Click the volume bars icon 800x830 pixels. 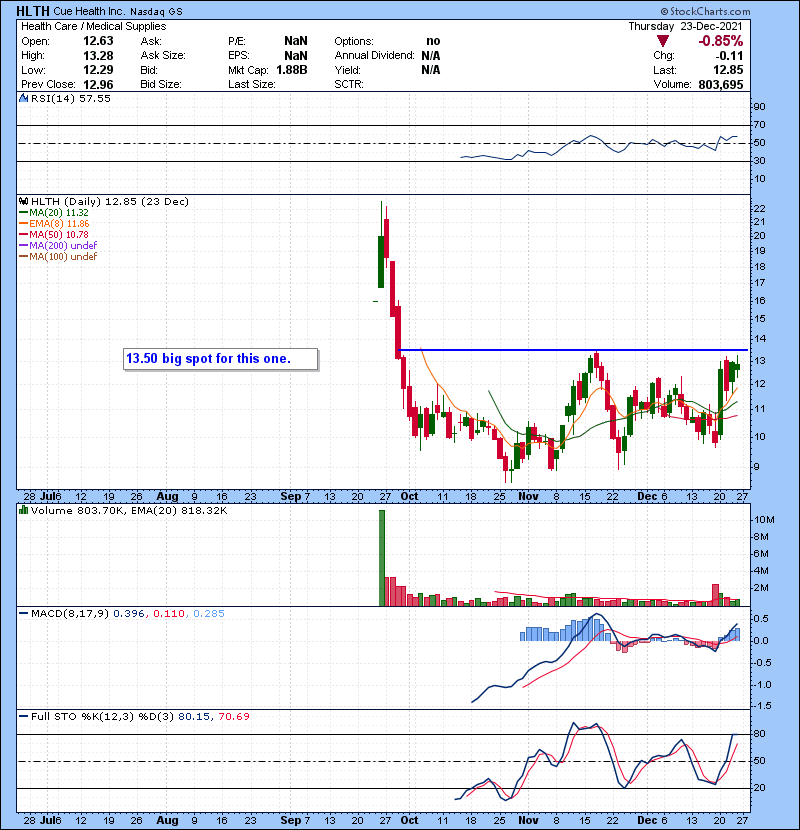23,510
